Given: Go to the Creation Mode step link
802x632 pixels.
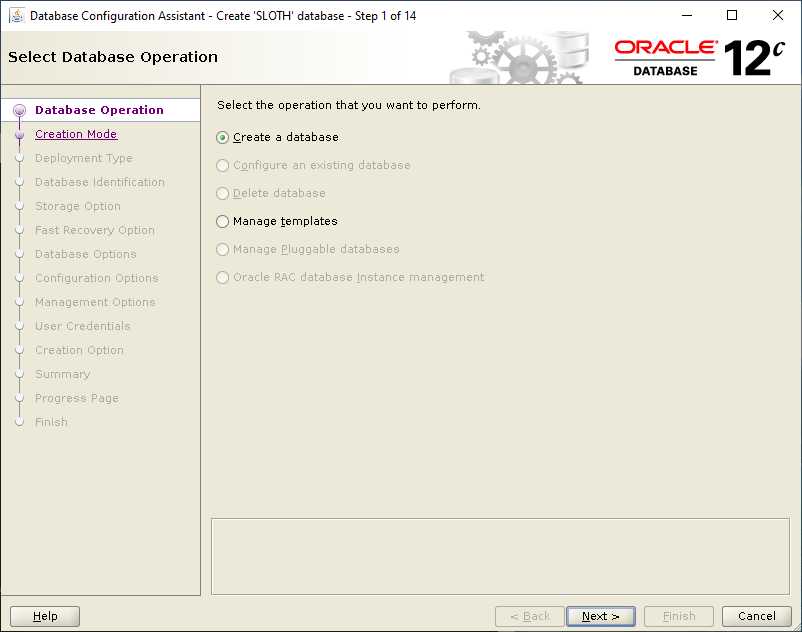Looking at the screenshot, I should pos(76,134).
